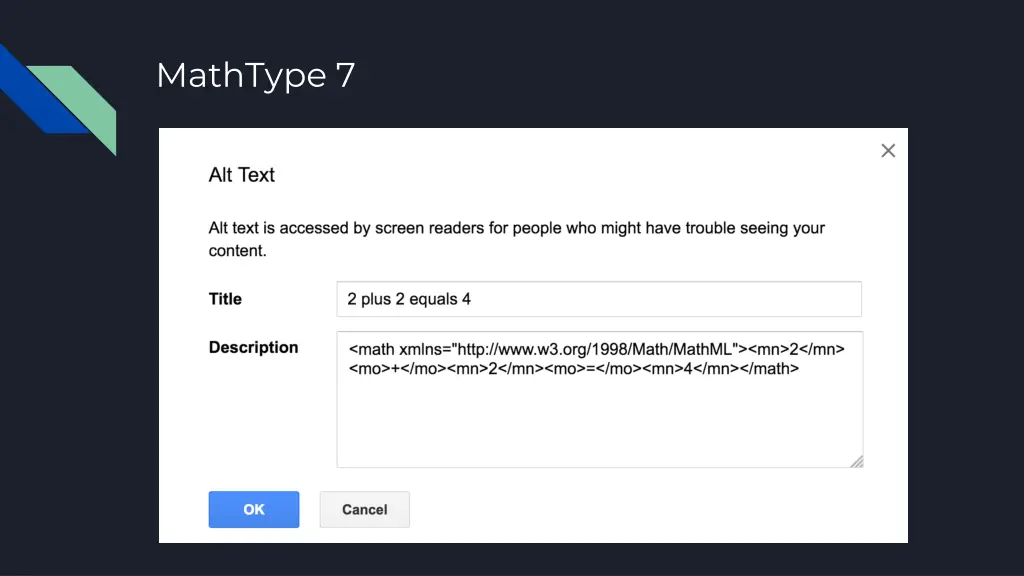Click the bold 'Description' label

(x=253, y=347)
